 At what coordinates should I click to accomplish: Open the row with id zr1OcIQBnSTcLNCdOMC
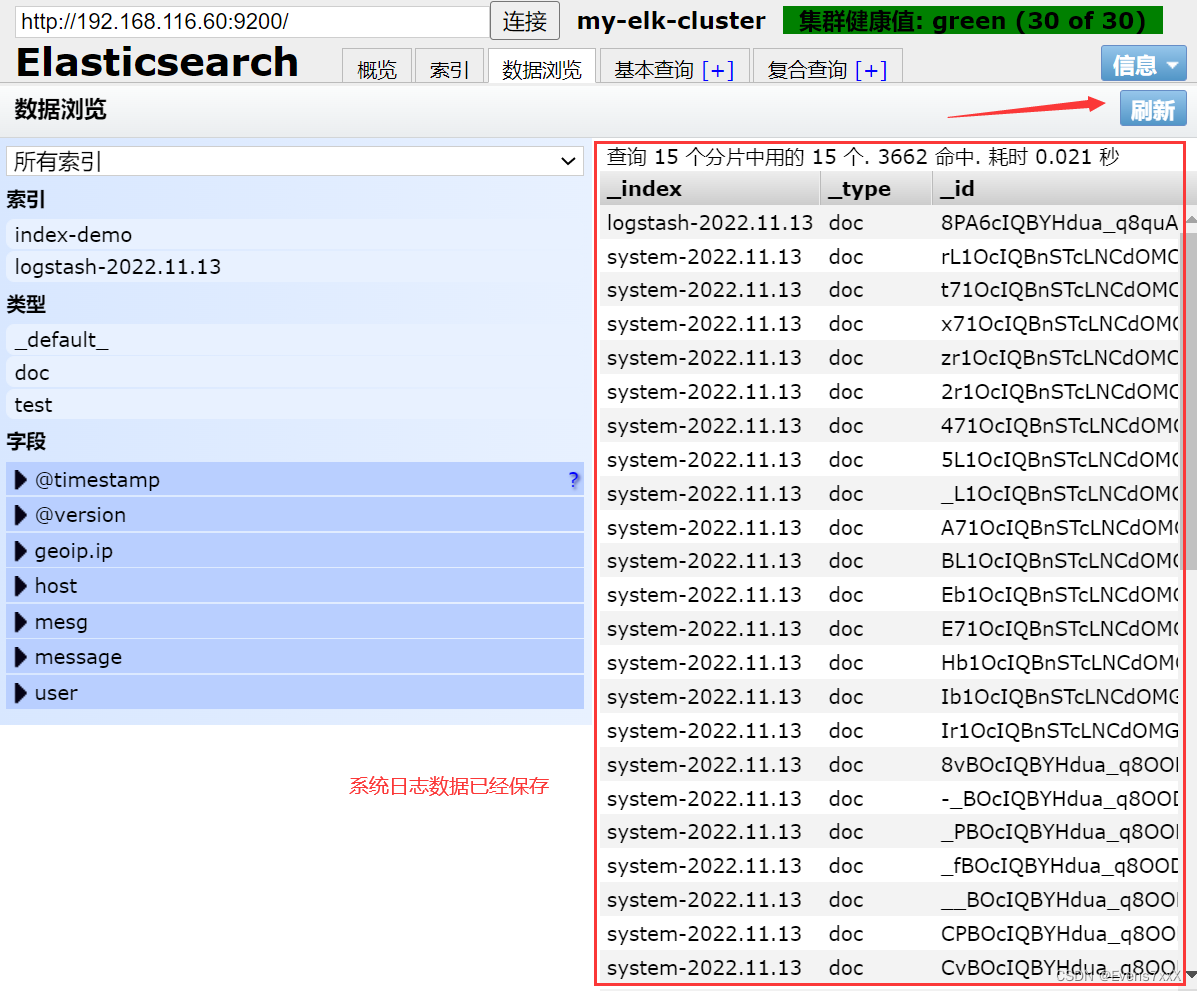click(889, 357)
